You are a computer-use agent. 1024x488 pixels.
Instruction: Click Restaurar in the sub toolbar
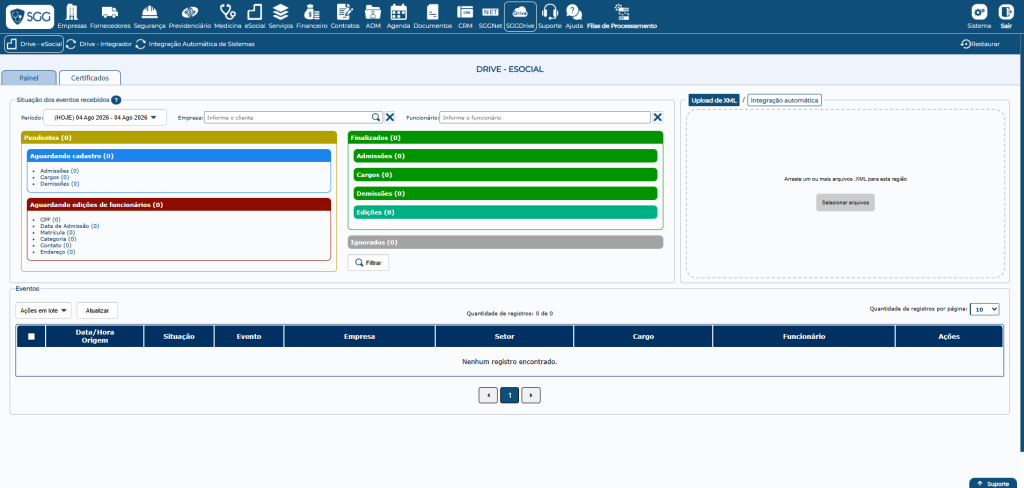(980, 44)
